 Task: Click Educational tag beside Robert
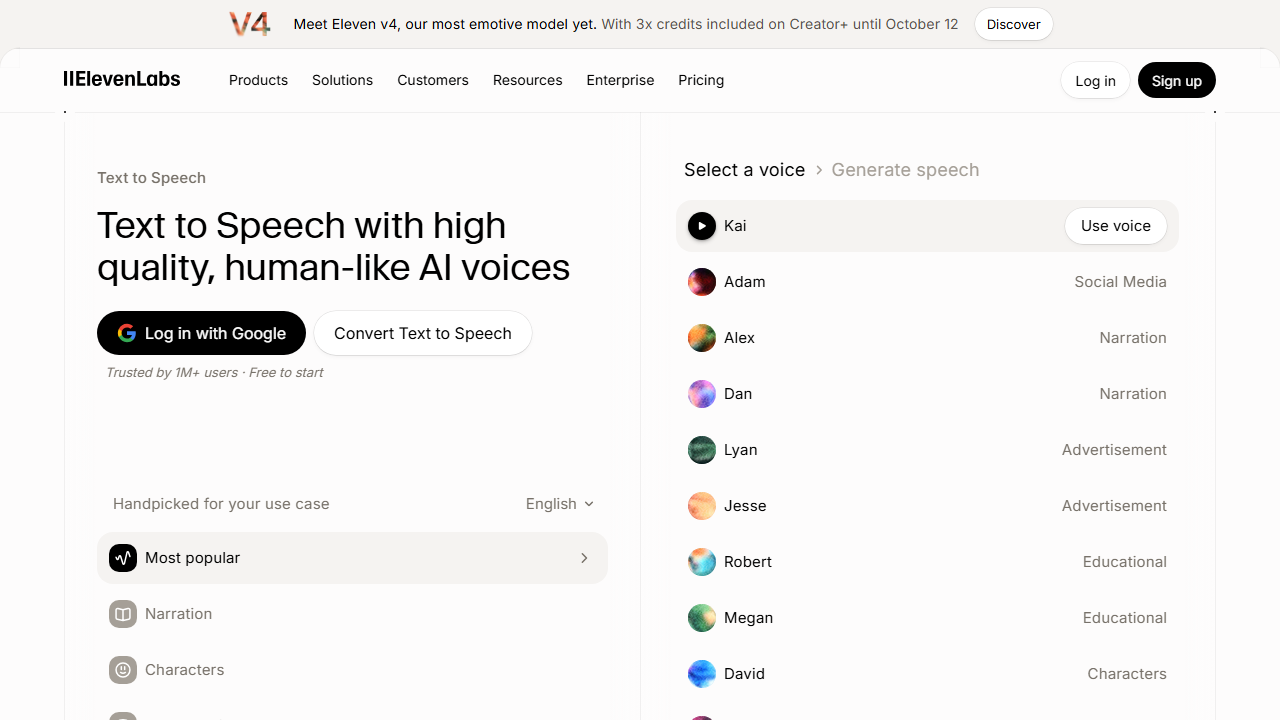1125,562
